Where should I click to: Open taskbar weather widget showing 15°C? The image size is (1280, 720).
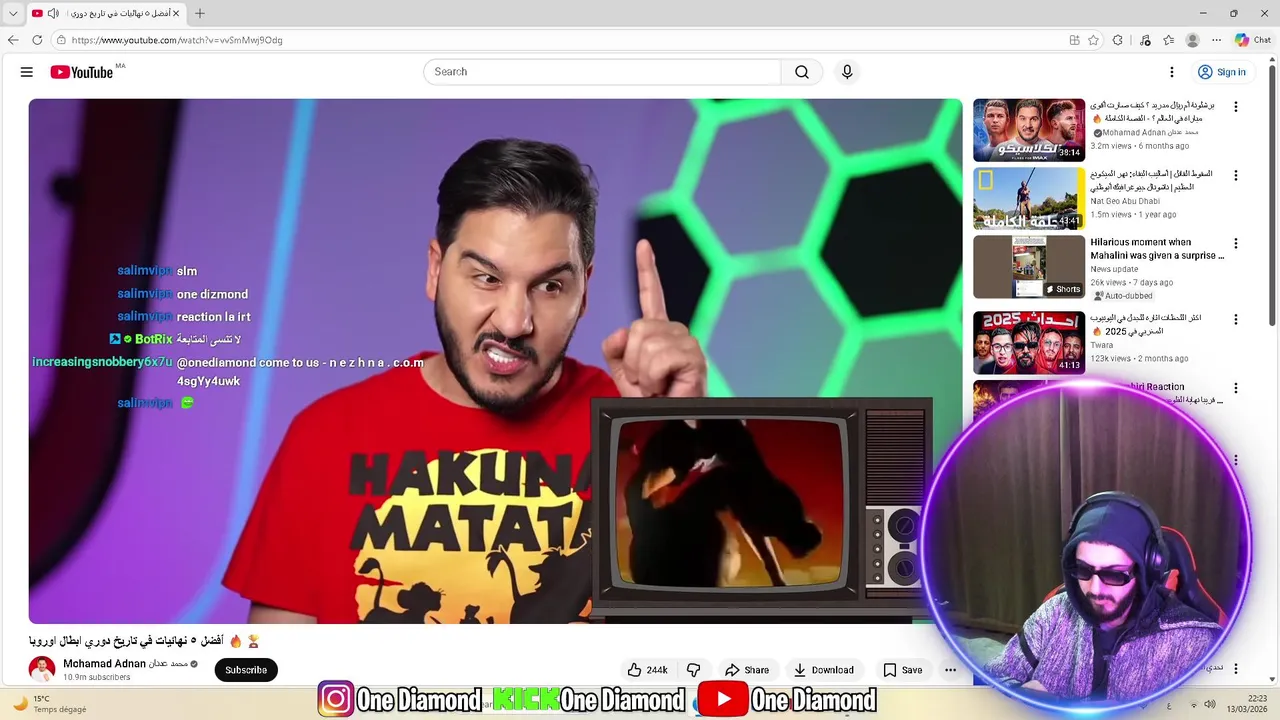tap(48, 704)
